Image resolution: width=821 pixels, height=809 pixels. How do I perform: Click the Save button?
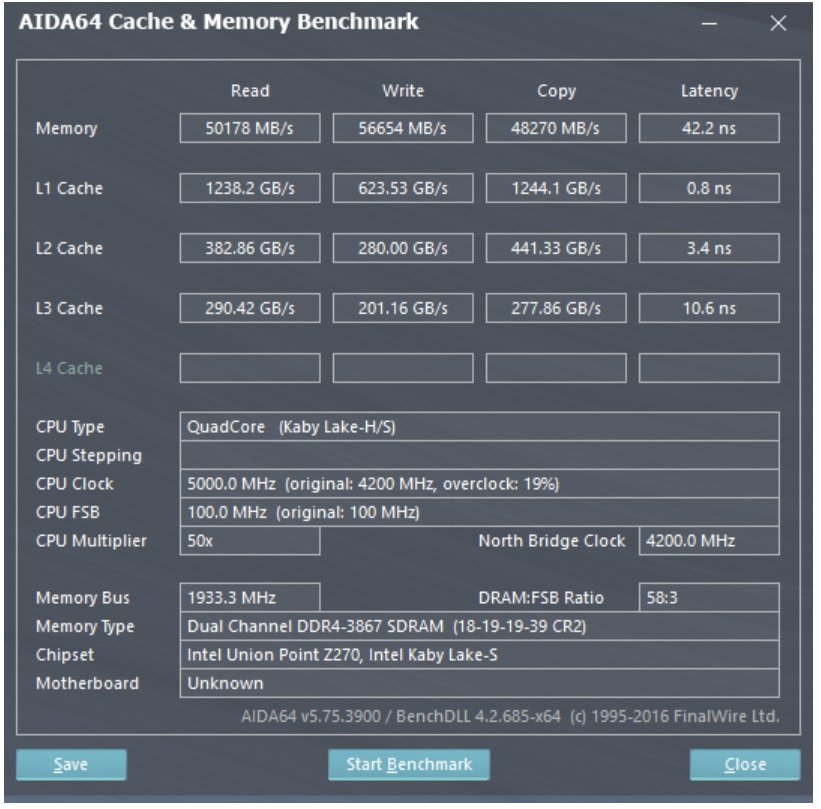pos(71,764)
